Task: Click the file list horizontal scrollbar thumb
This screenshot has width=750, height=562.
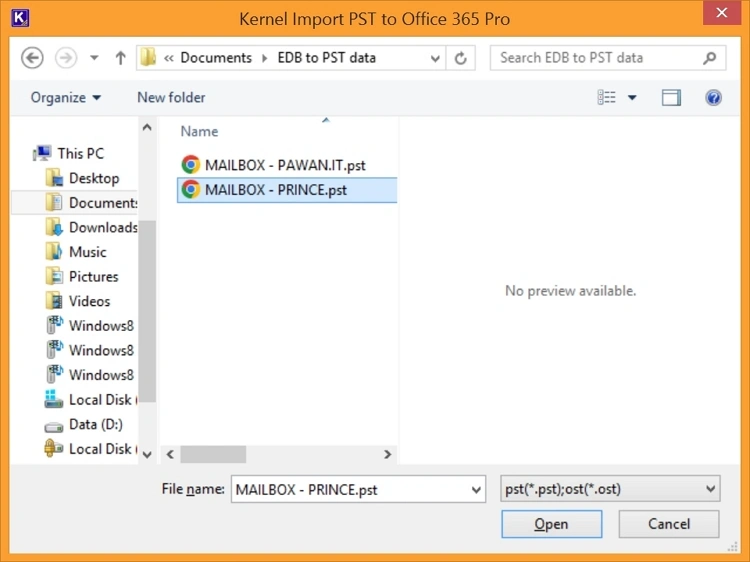Action: pos(213,454)
